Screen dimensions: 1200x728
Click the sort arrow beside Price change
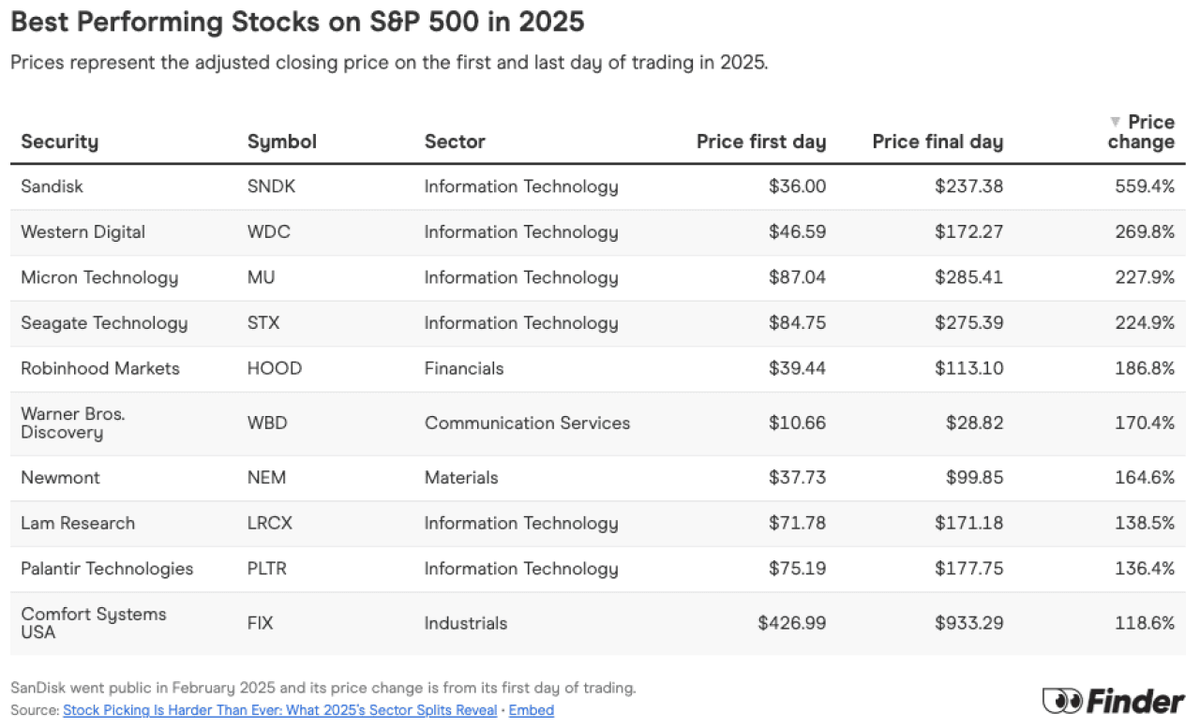pyautogui.click(x=1115, y=121)
